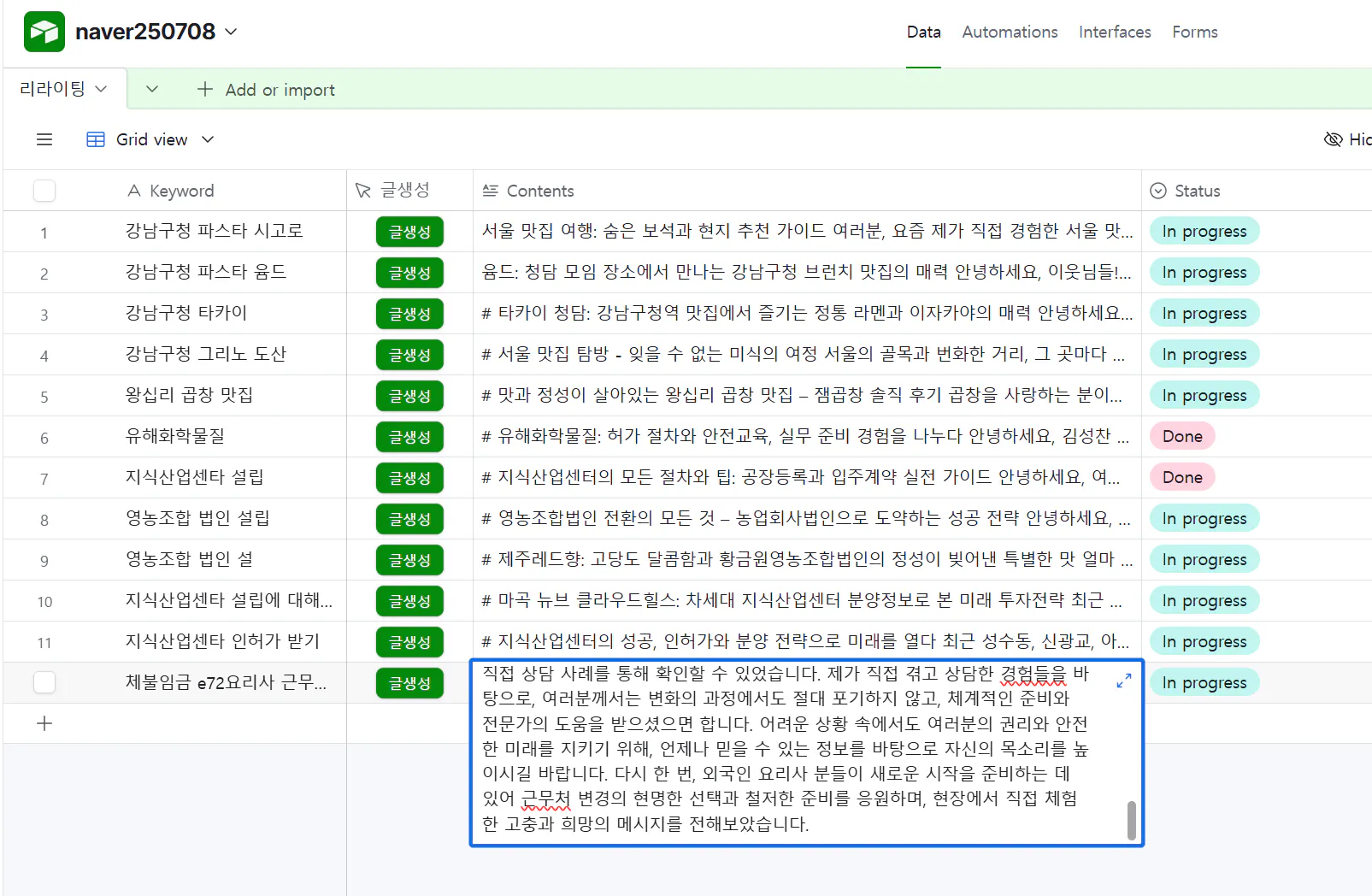Switch to the Automations tab

[x=1010, y=32]
